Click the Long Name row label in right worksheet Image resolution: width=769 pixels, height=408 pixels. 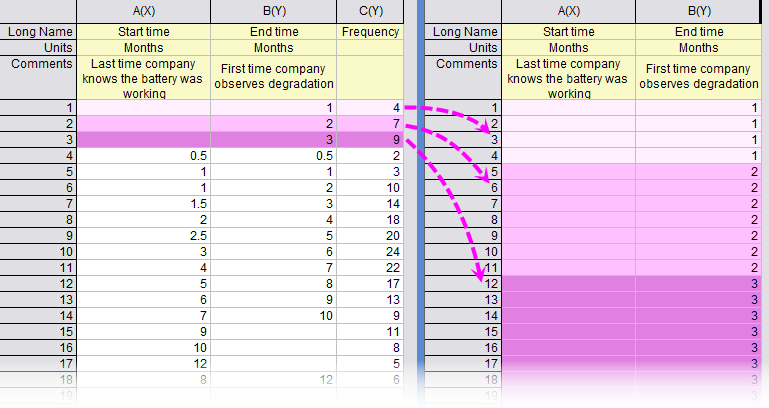(x=463, y=32)
